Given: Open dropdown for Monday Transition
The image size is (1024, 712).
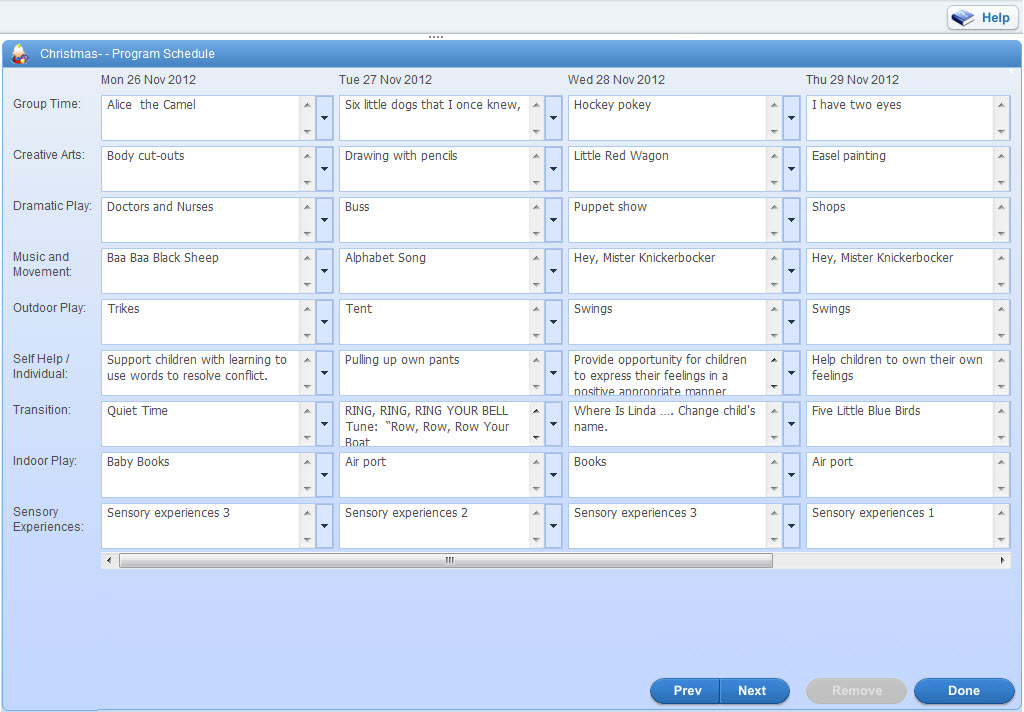Looking at the screenshot, I should pos(325,424).
